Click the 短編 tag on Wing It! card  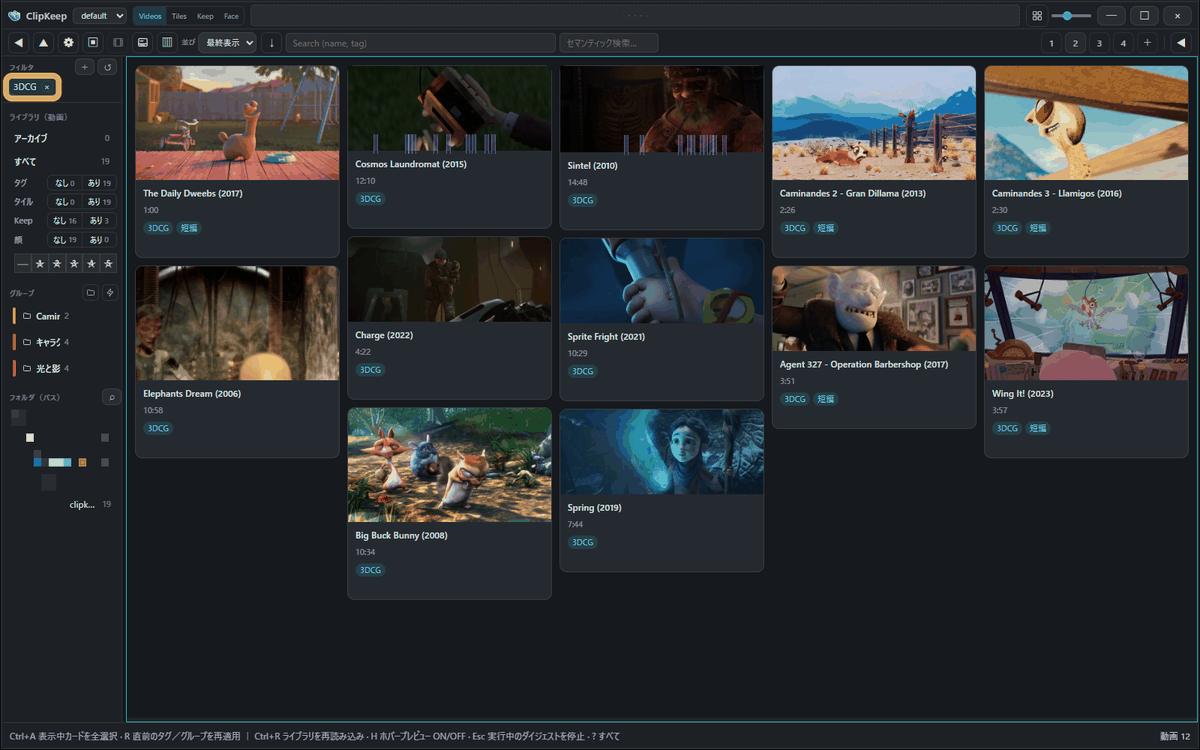(x=1037, y=428)
